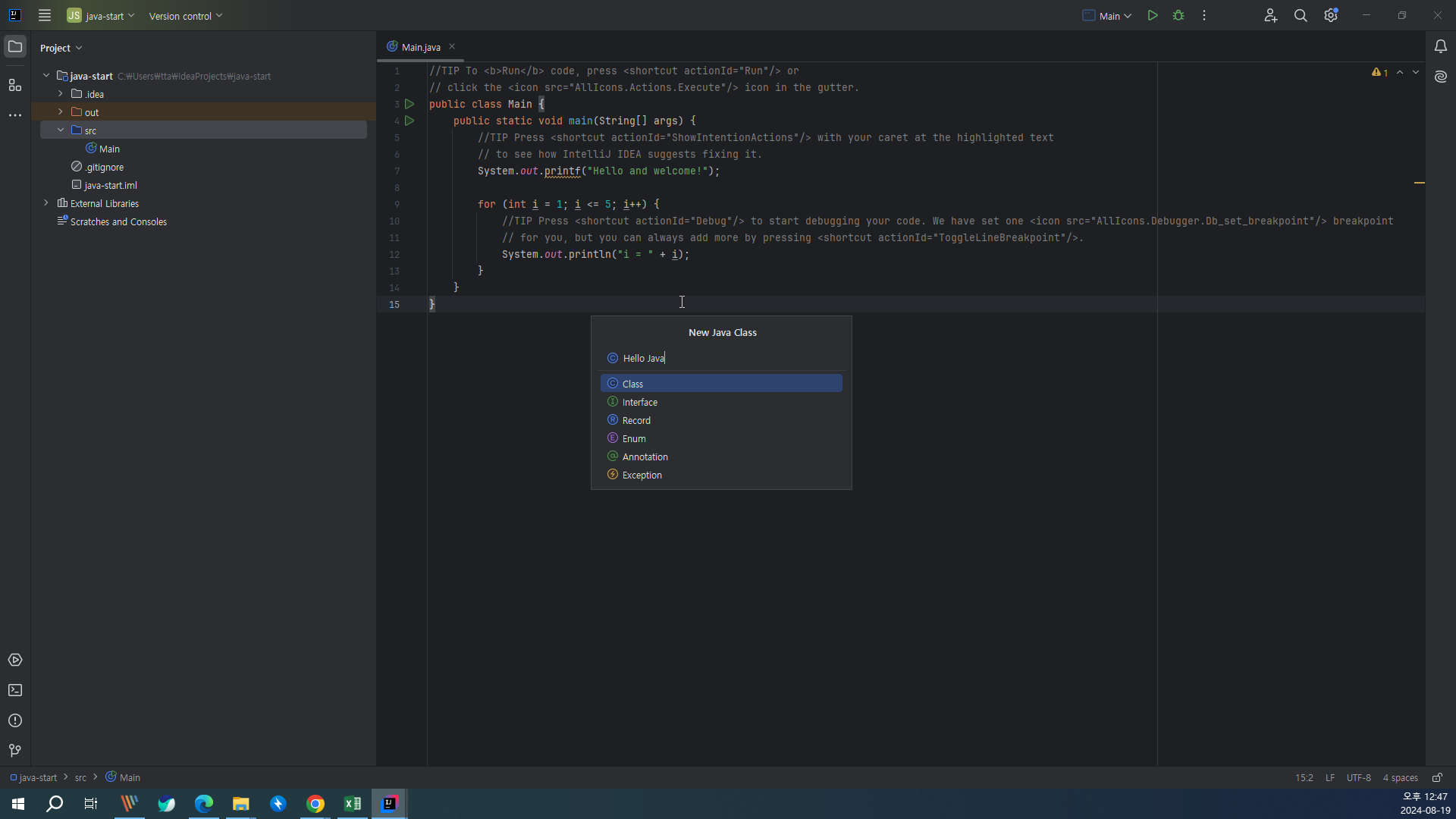Viewport: 1456px width, 819px height.
Task: Collapse the src folder
Action: pyautogui.click(x=61, y=130)
